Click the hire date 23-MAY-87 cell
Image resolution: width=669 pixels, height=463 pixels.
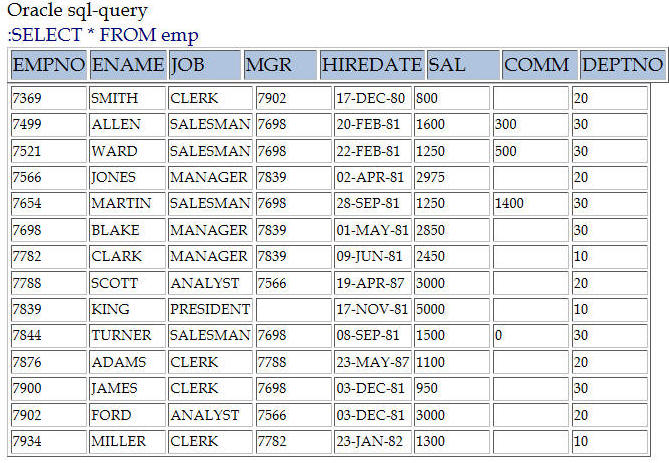372,362
